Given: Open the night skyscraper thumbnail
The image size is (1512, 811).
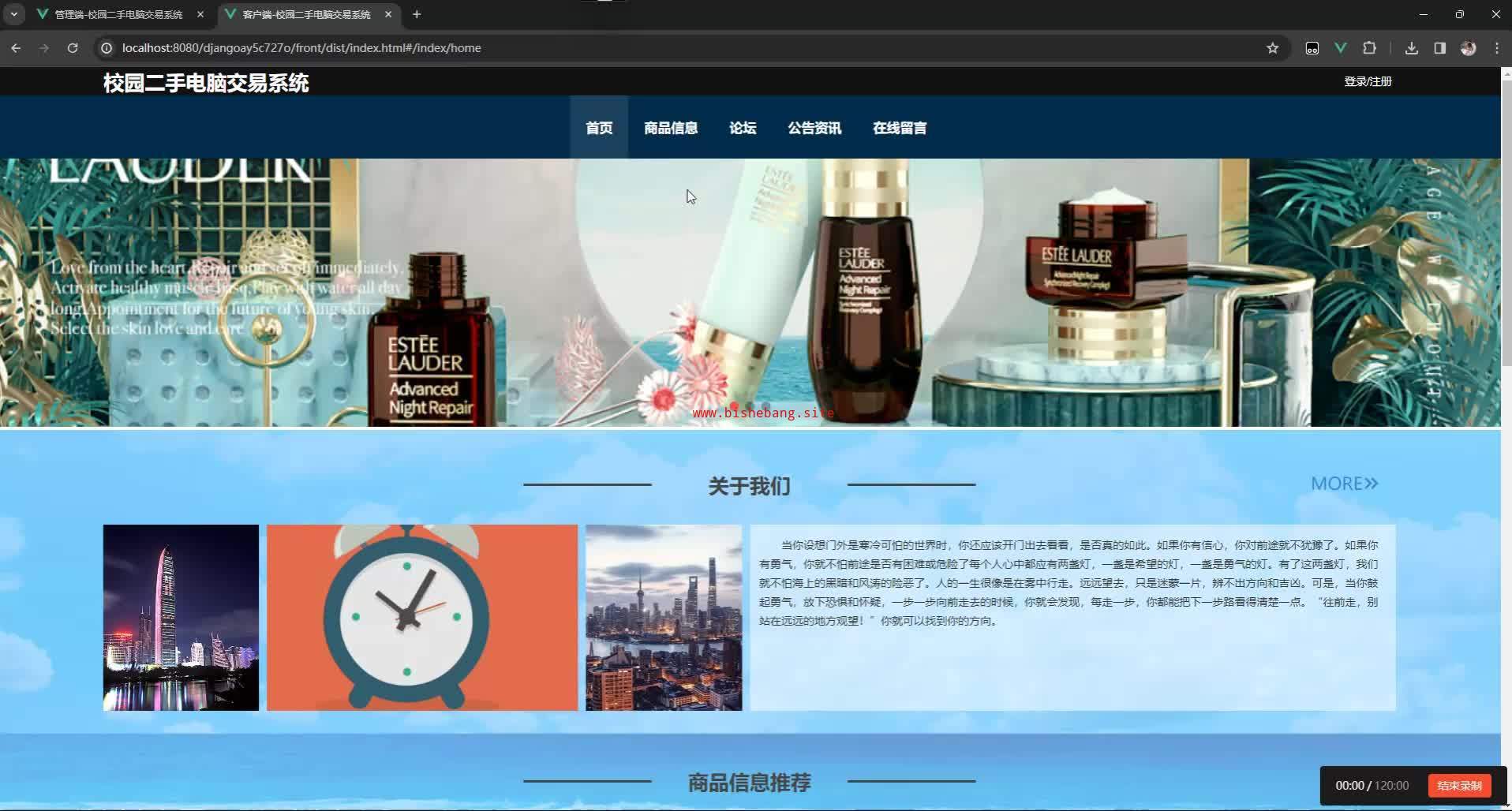Looking at the screenshot, I should [181, 618].
